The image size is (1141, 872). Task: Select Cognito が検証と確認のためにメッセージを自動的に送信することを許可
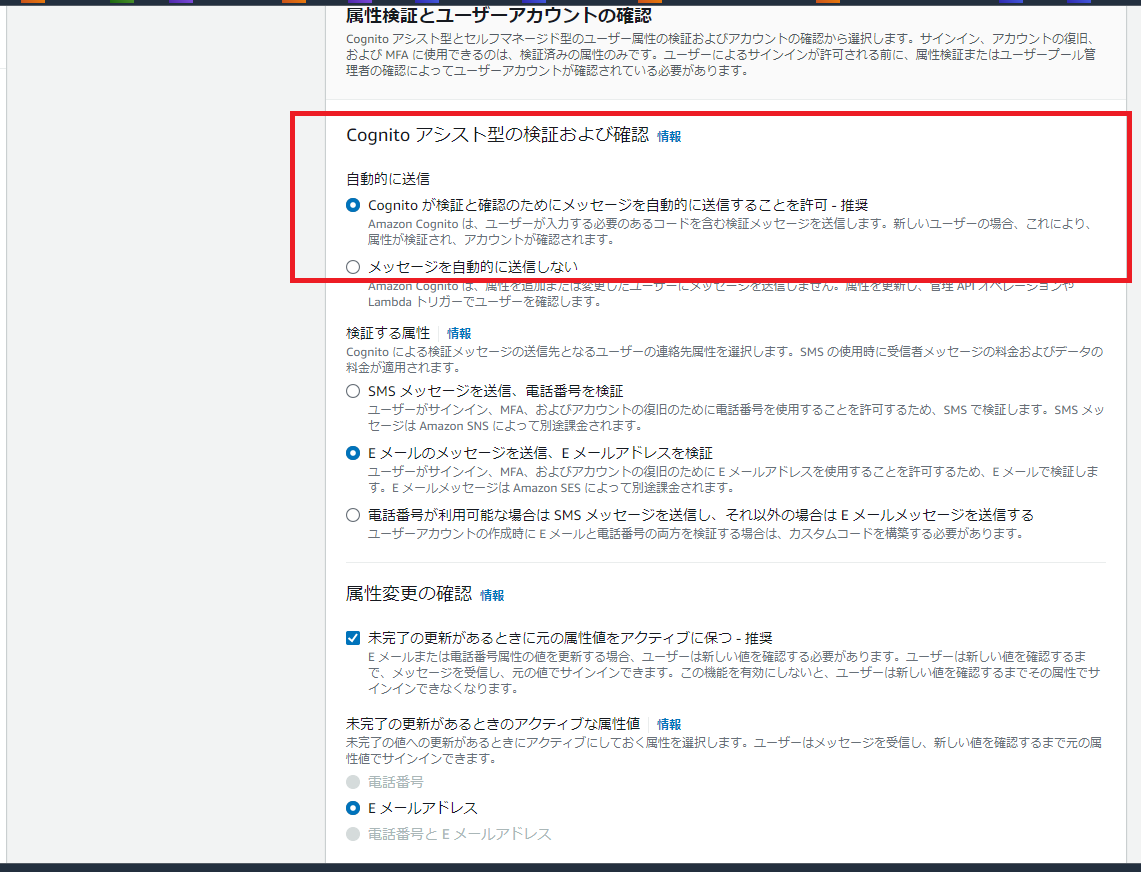coord(352,206)
